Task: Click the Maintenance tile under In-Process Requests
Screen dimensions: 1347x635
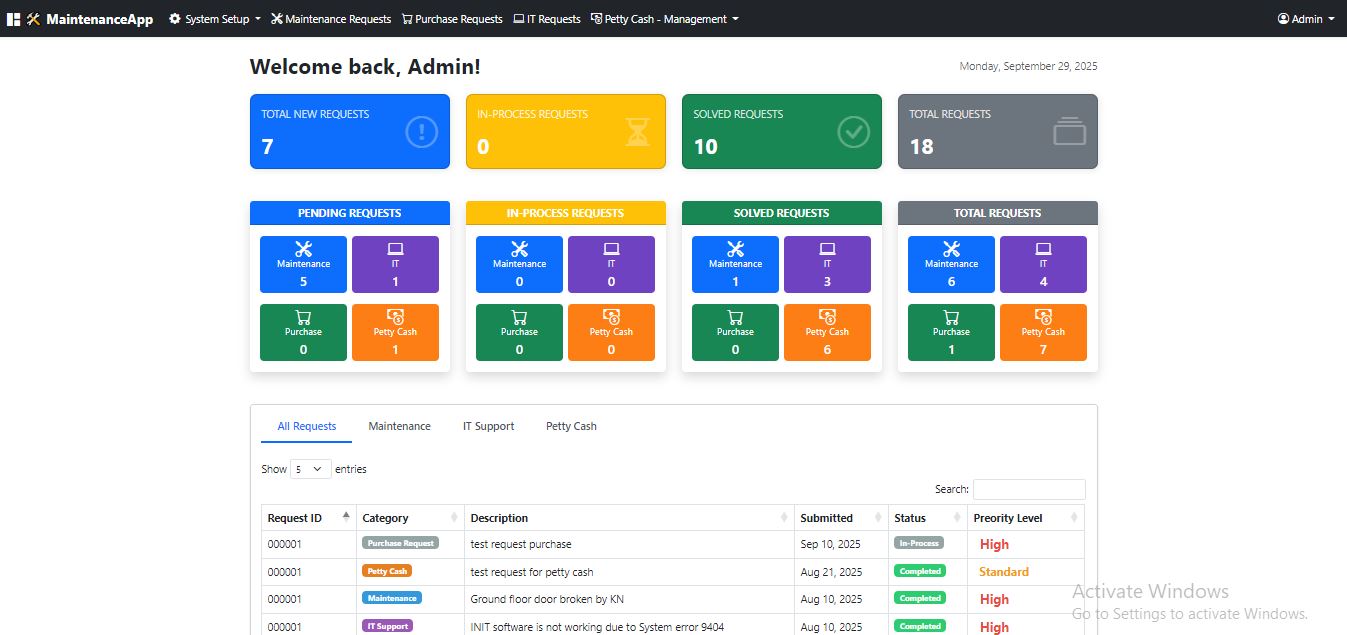Action: (519, 264)
